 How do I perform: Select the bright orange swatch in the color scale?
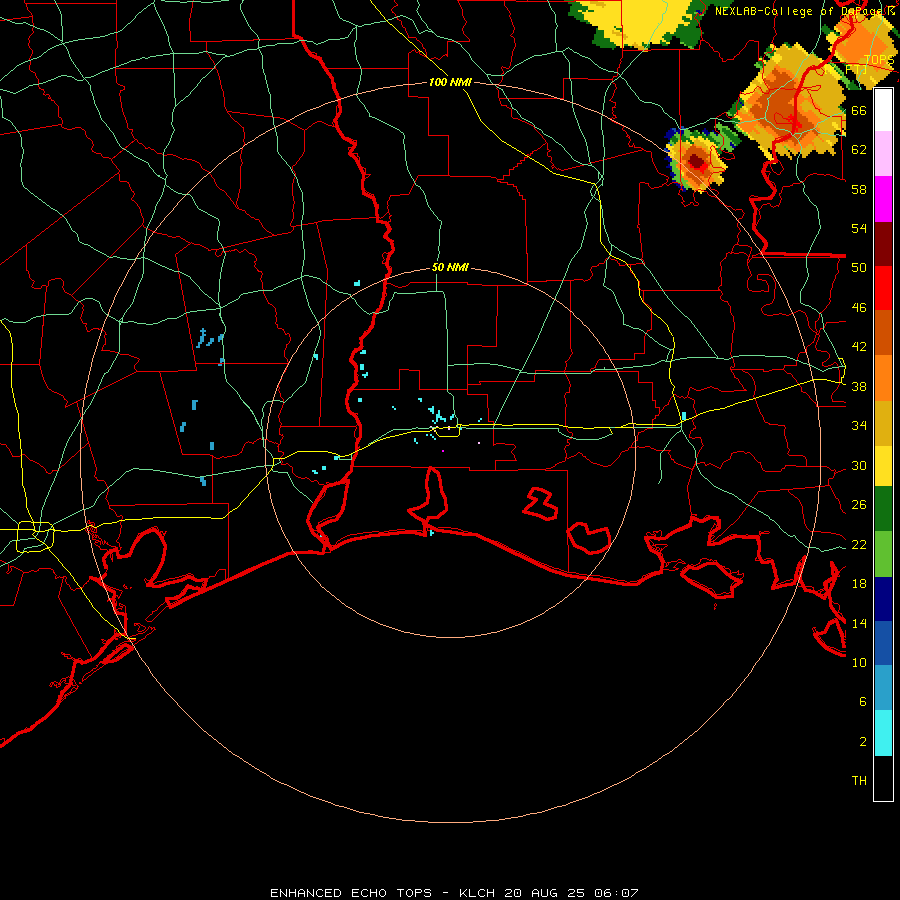[x=883, y=378]
